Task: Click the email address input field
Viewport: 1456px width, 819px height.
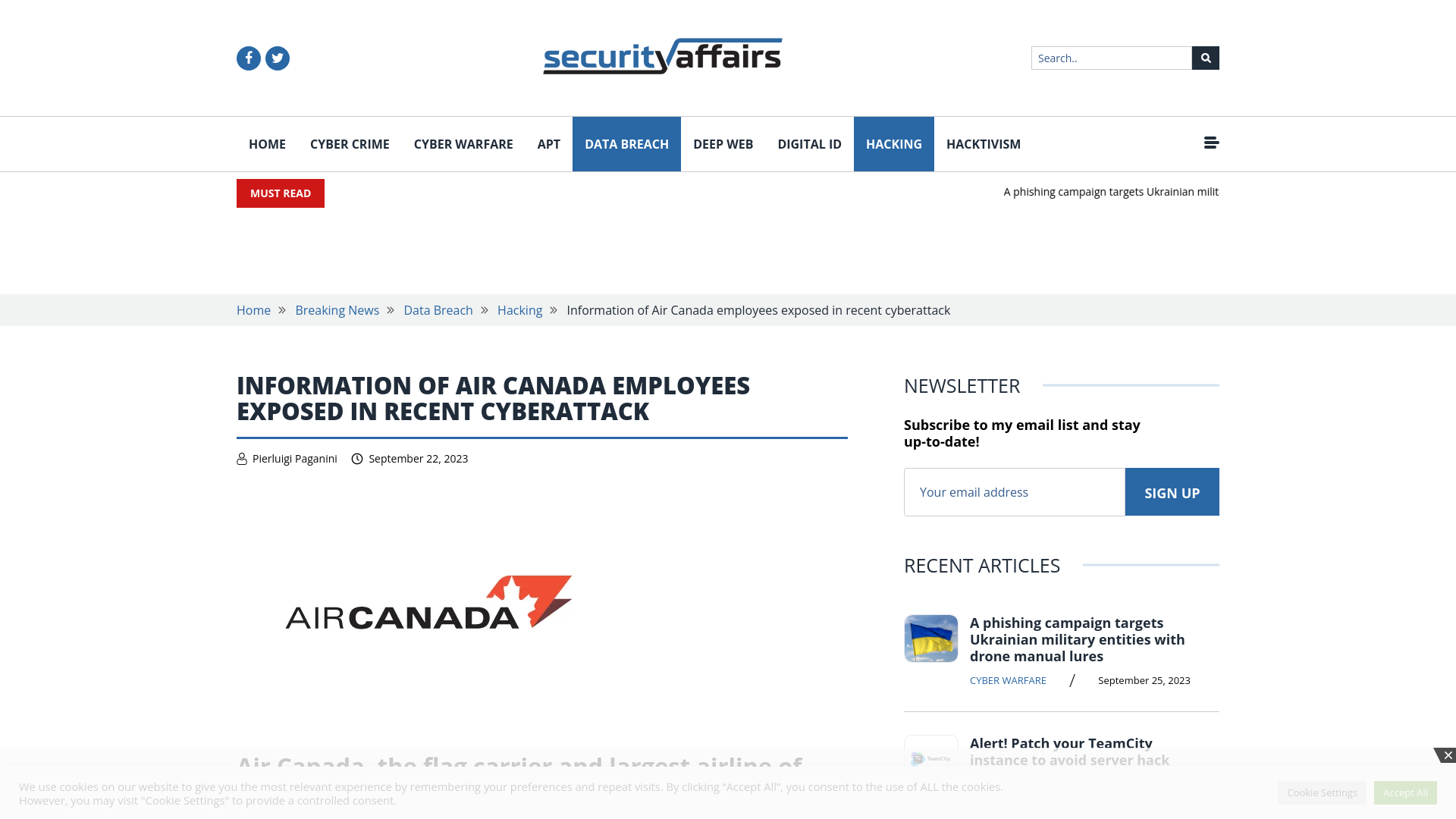Action: [x=1014, y=491]
